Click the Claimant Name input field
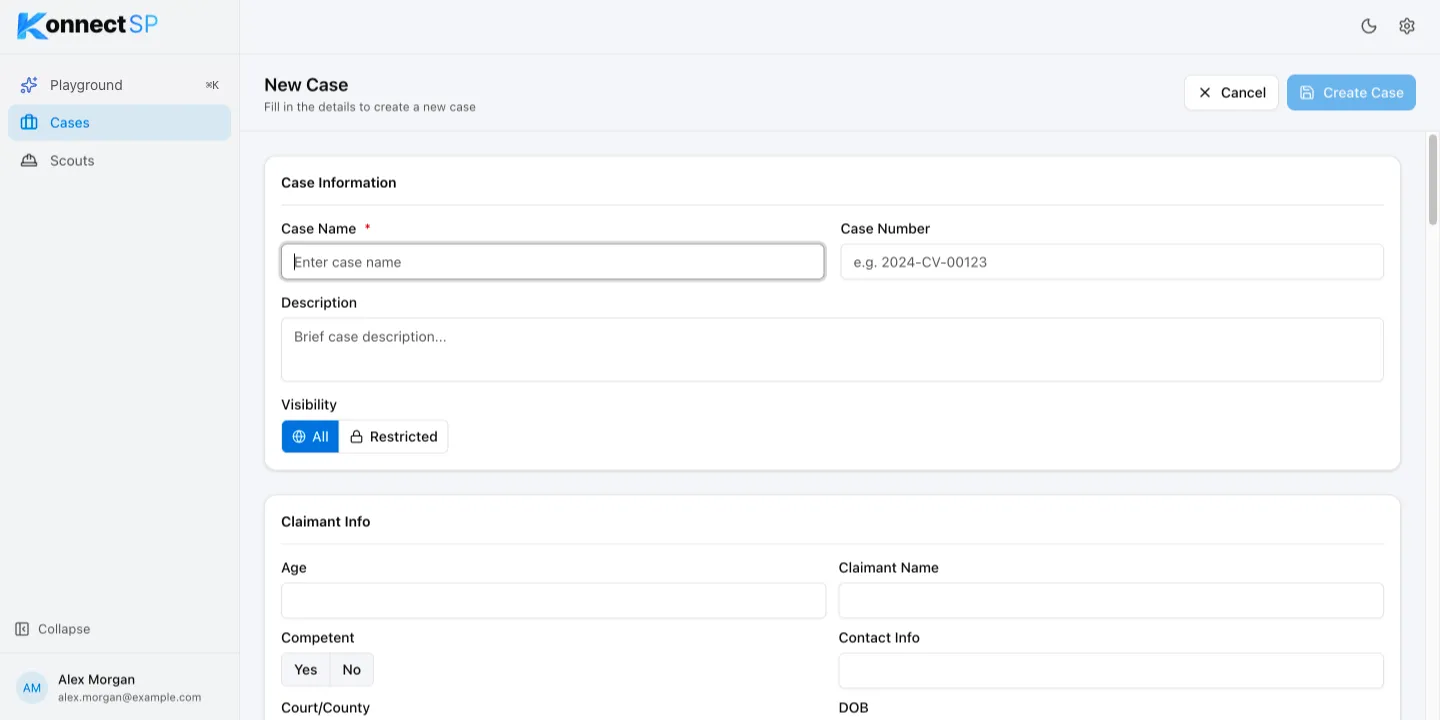This screenshot has height=720, width=1440. 1111,601
